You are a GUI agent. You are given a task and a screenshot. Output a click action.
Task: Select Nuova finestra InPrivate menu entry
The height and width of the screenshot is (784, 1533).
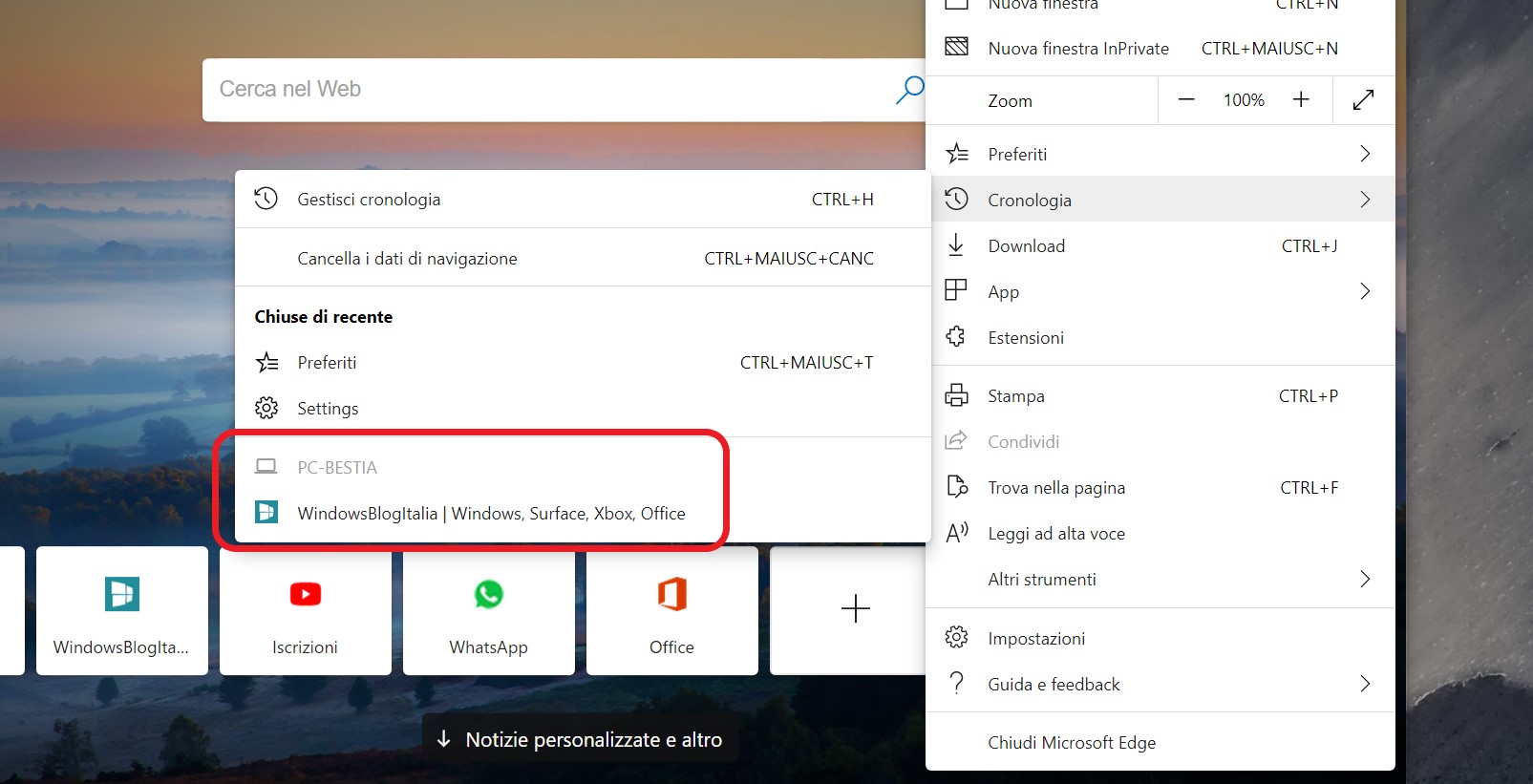pos(1160,48)
